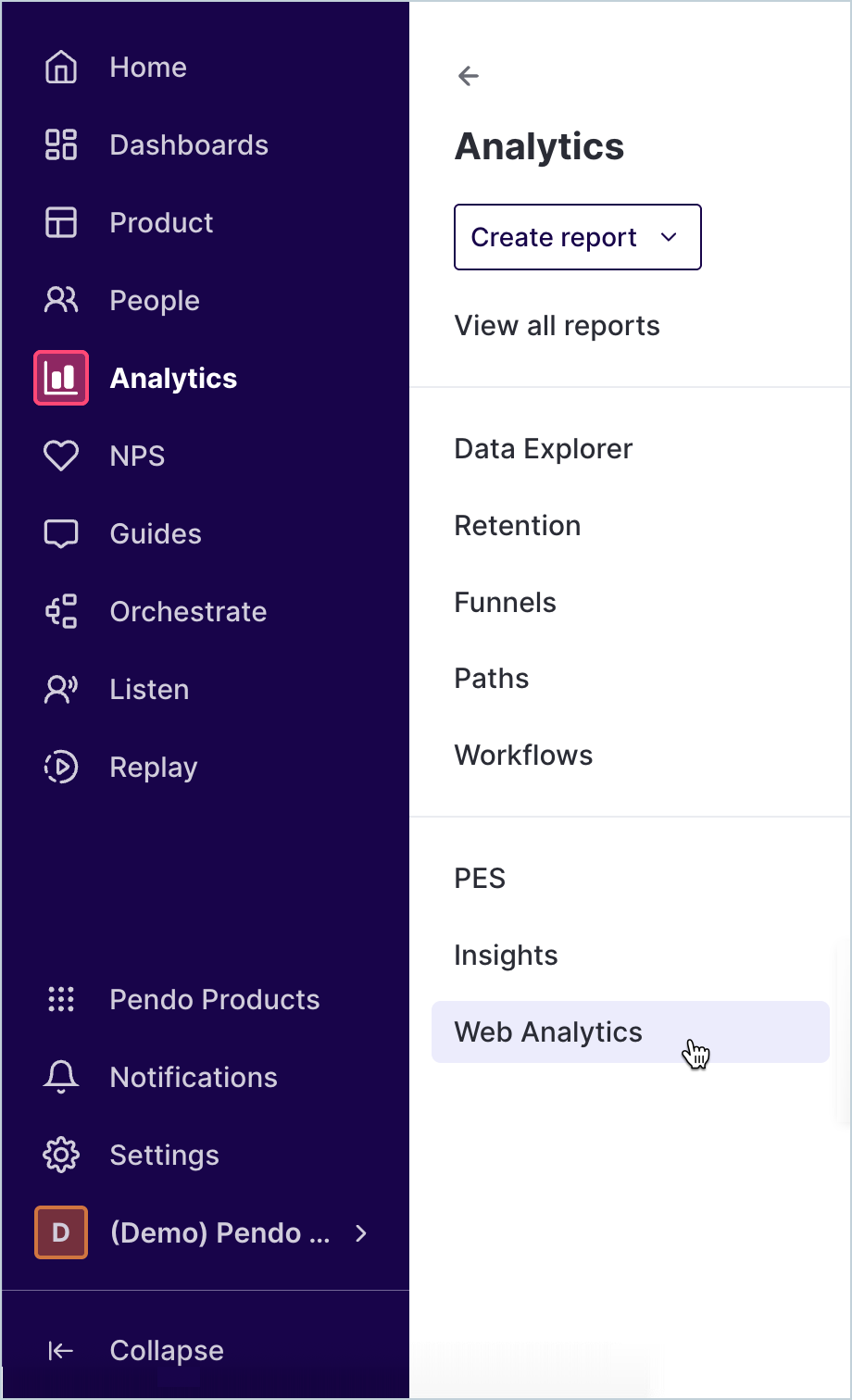The height and width of the screenshot is (1400, 852).
Task: Open Orchestrate from the sidebar
Action: (x=188, y=612)
